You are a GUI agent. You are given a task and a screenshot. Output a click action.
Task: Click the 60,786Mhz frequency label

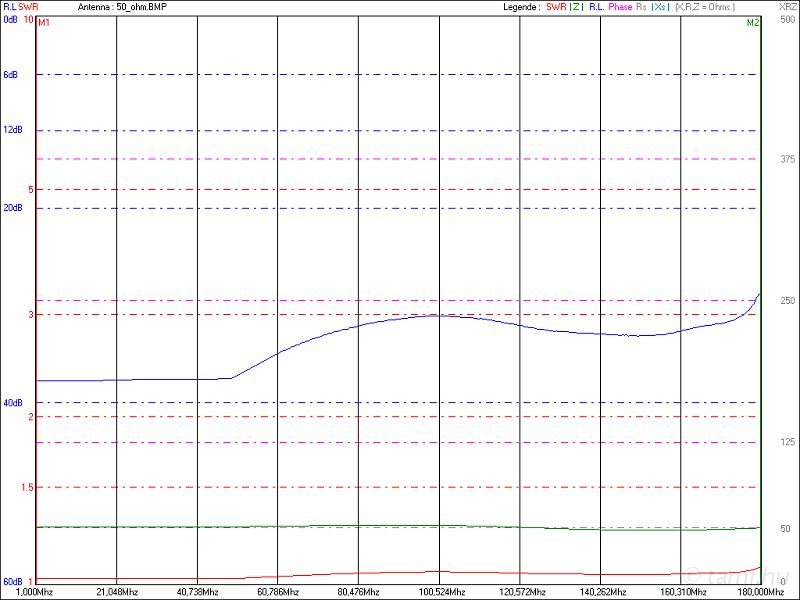click(278, 592)
